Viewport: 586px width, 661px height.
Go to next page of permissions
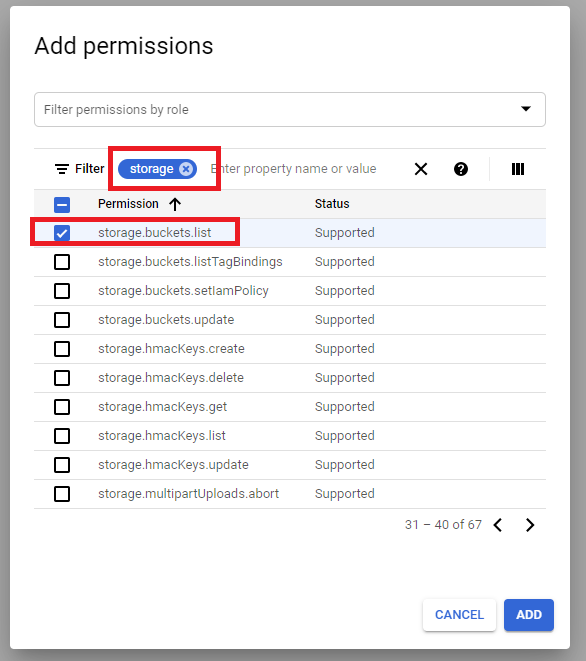[530, 525]
